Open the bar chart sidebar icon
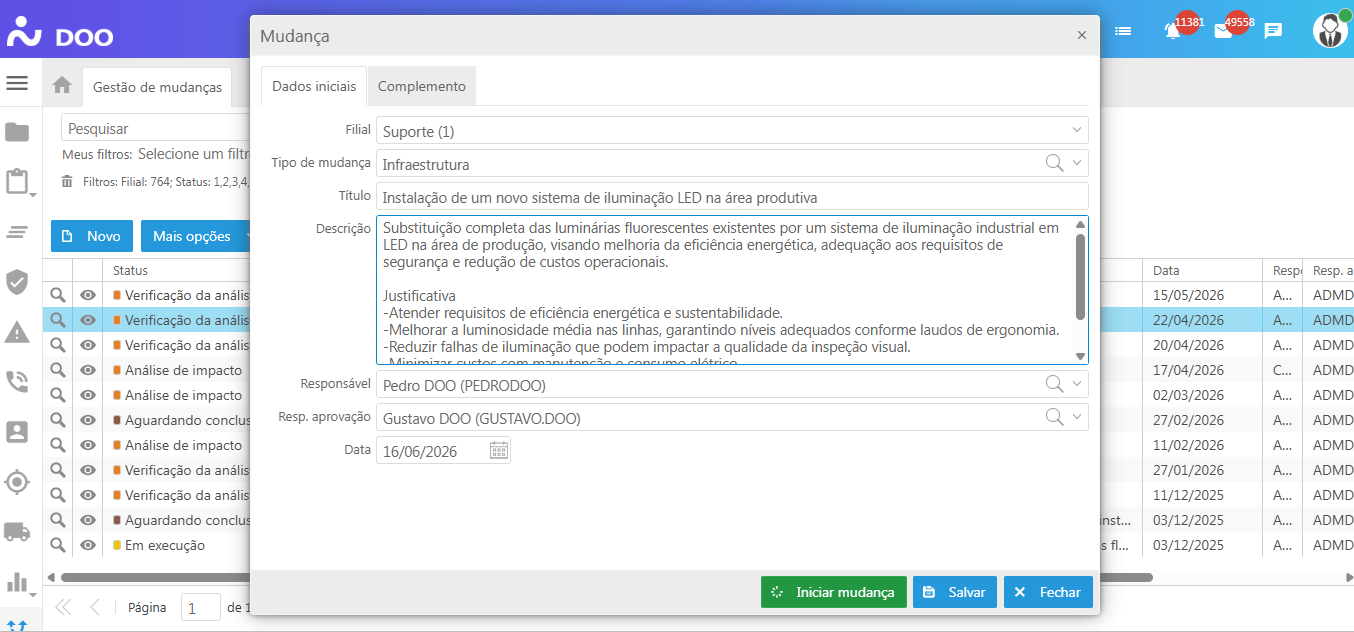Screen dimensions: 1354x632 pos(17,582)
